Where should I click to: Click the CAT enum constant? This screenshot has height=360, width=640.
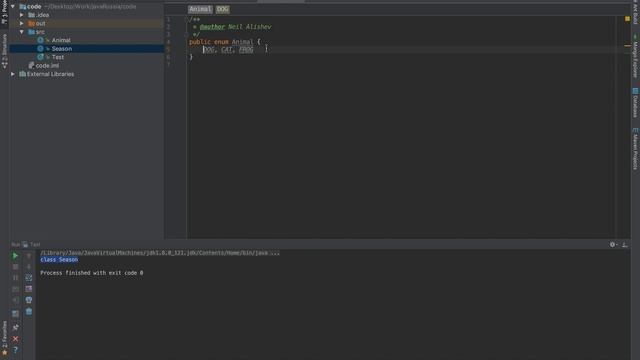[x=226, y=50]
